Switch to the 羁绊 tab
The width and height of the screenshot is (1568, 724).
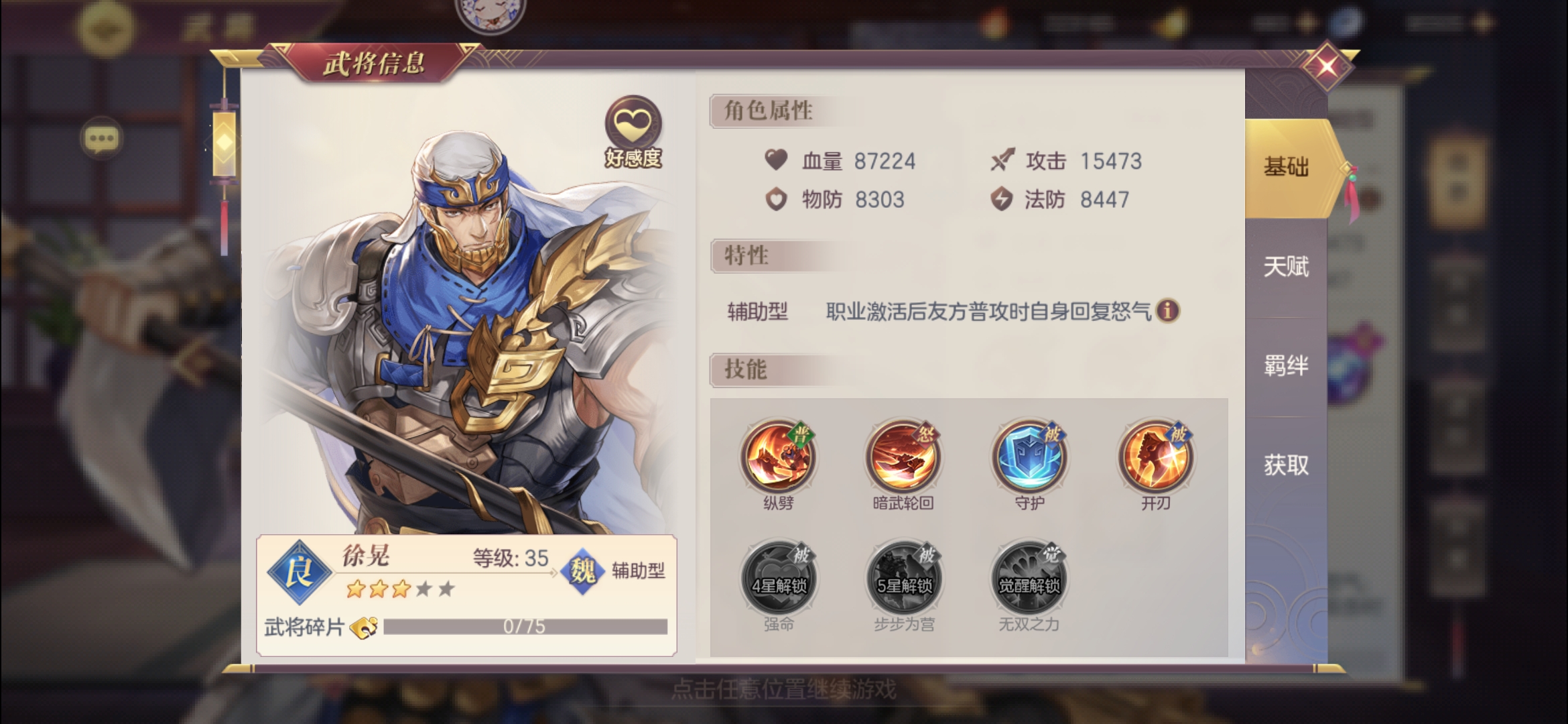pyautogui.click(x=1287, y=367)
